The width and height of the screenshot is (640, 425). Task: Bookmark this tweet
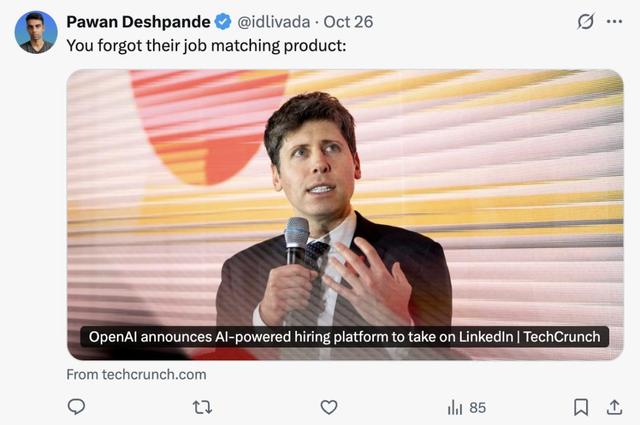pyautogui.click(x=581, y=406)
